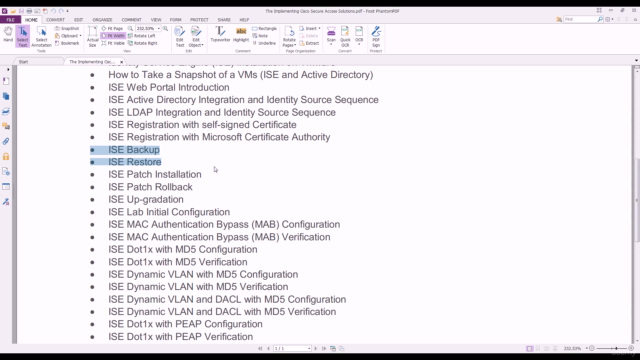Add a Bookmark from the ribbon

(67, 43)
